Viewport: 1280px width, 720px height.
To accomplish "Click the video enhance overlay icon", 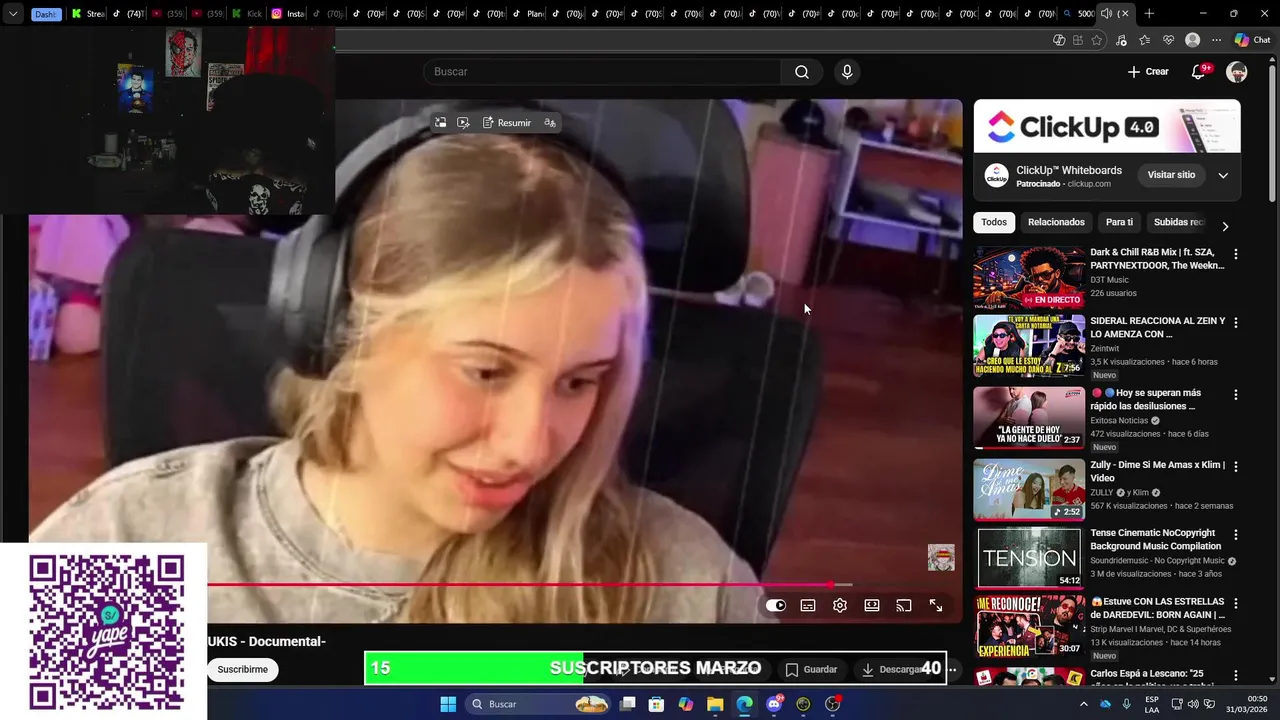I will coord(463,123).
